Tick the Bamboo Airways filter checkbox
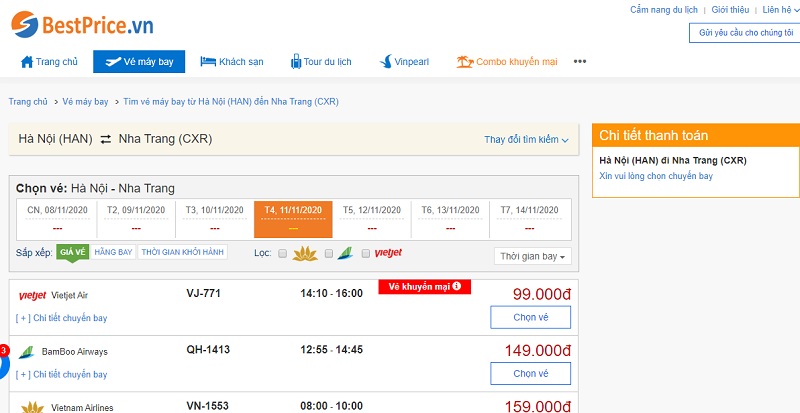800x413 pixels. 329,253
